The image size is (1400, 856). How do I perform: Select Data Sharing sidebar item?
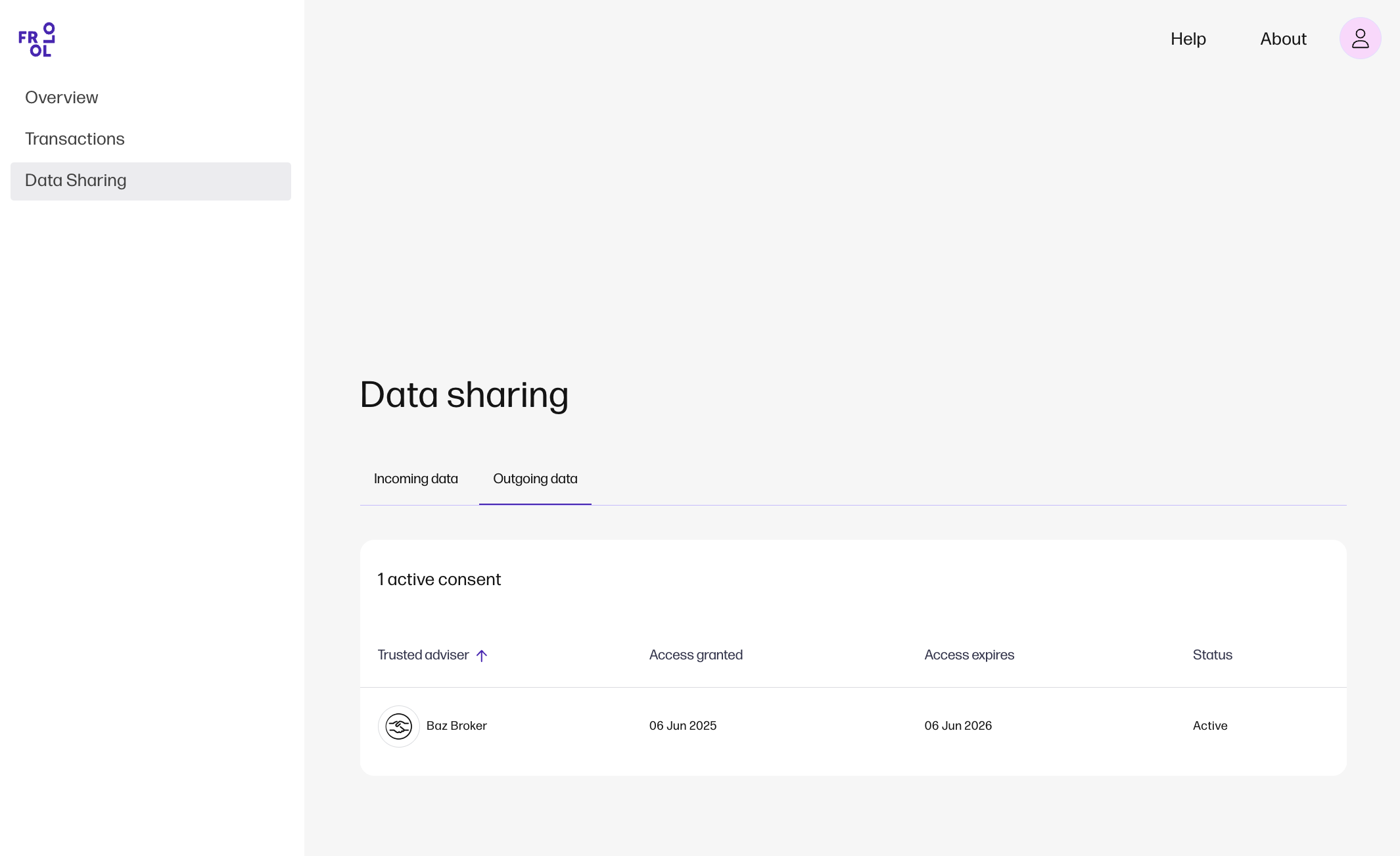pos(151,181)
